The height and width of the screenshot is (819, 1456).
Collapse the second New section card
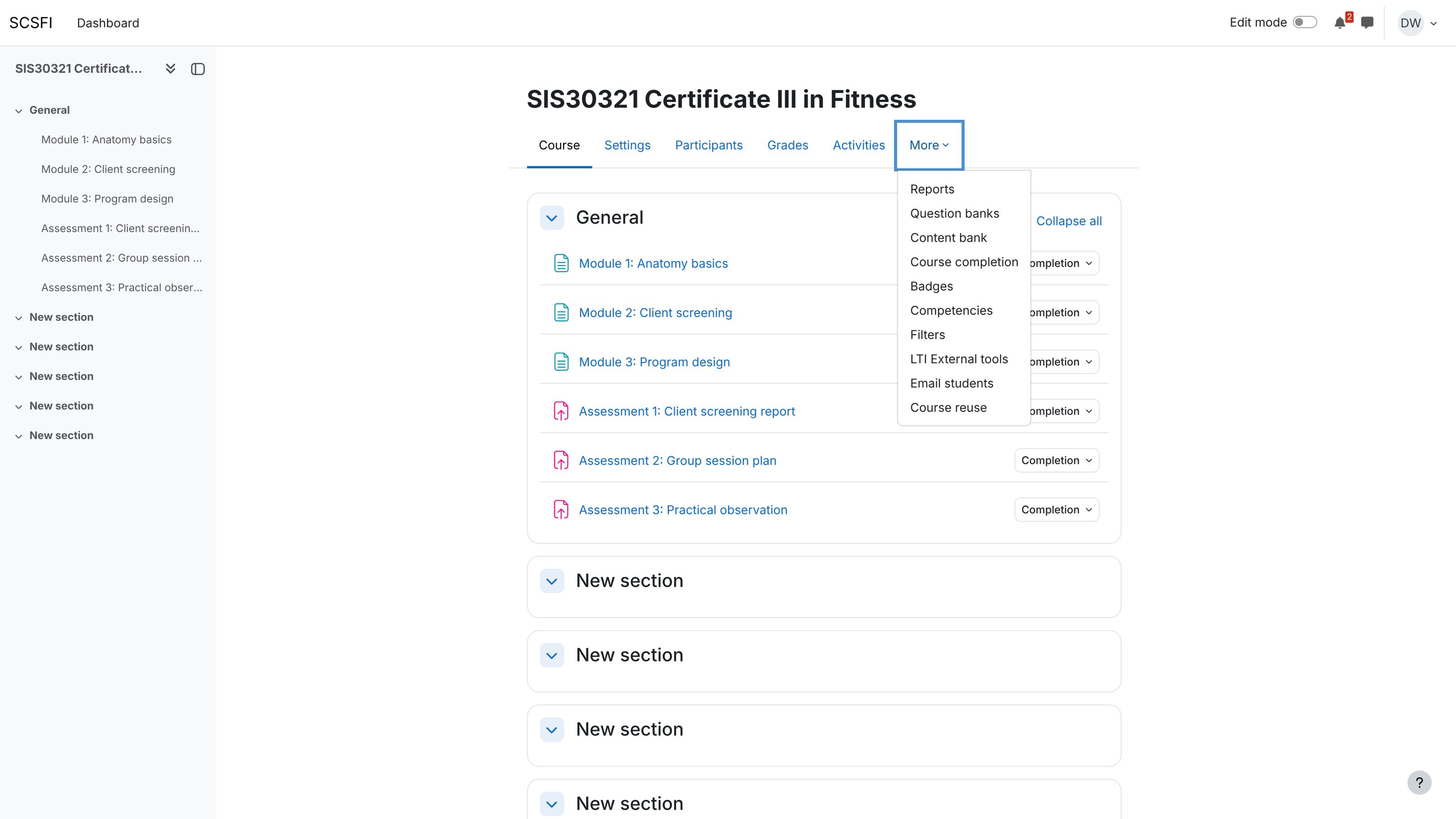click(x=552, y=655)
